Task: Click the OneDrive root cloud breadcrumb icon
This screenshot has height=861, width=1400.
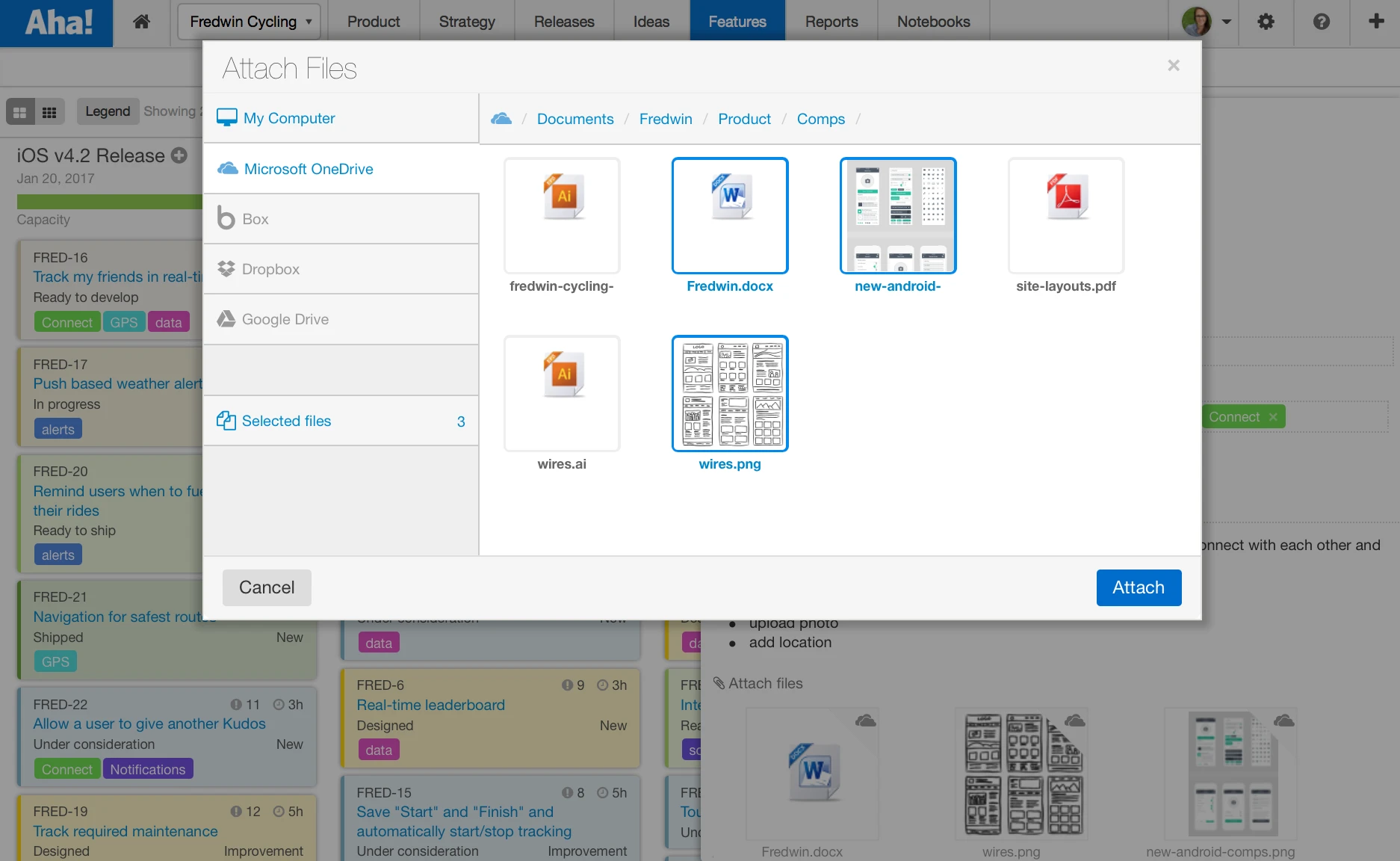Action: pos(501,119)
